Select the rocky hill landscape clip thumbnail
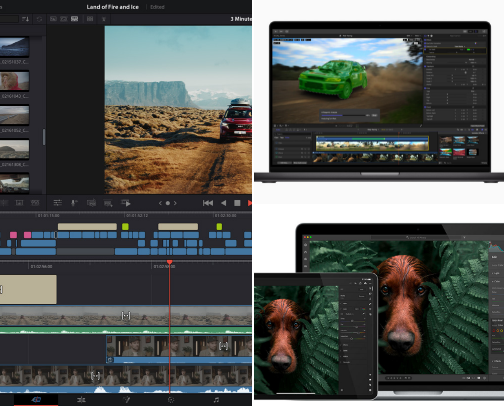Image resolution: width=504 pixels, height=406 pixels. 14,149
